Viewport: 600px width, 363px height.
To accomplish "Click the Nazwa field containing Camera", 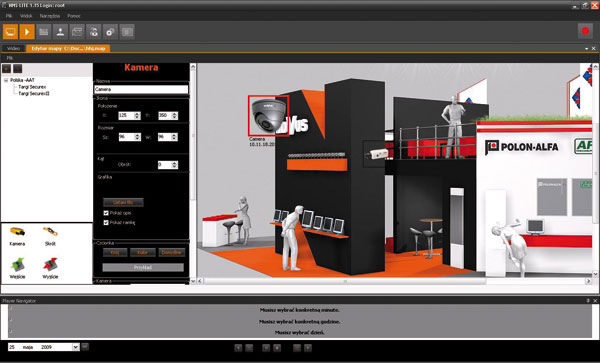I will pos(141,89).
